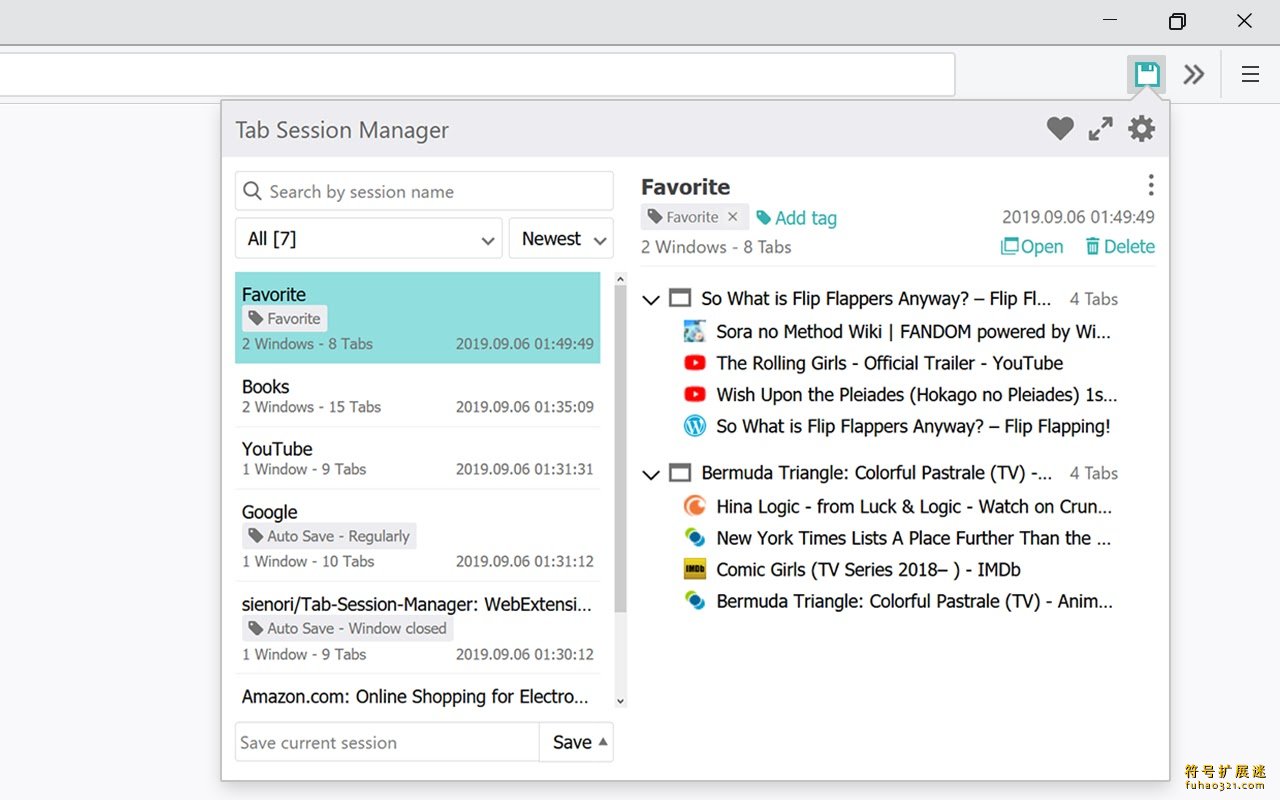Click the 2019.09.06 01:49:49 timestamp in details

click(x=1078, y=217)
